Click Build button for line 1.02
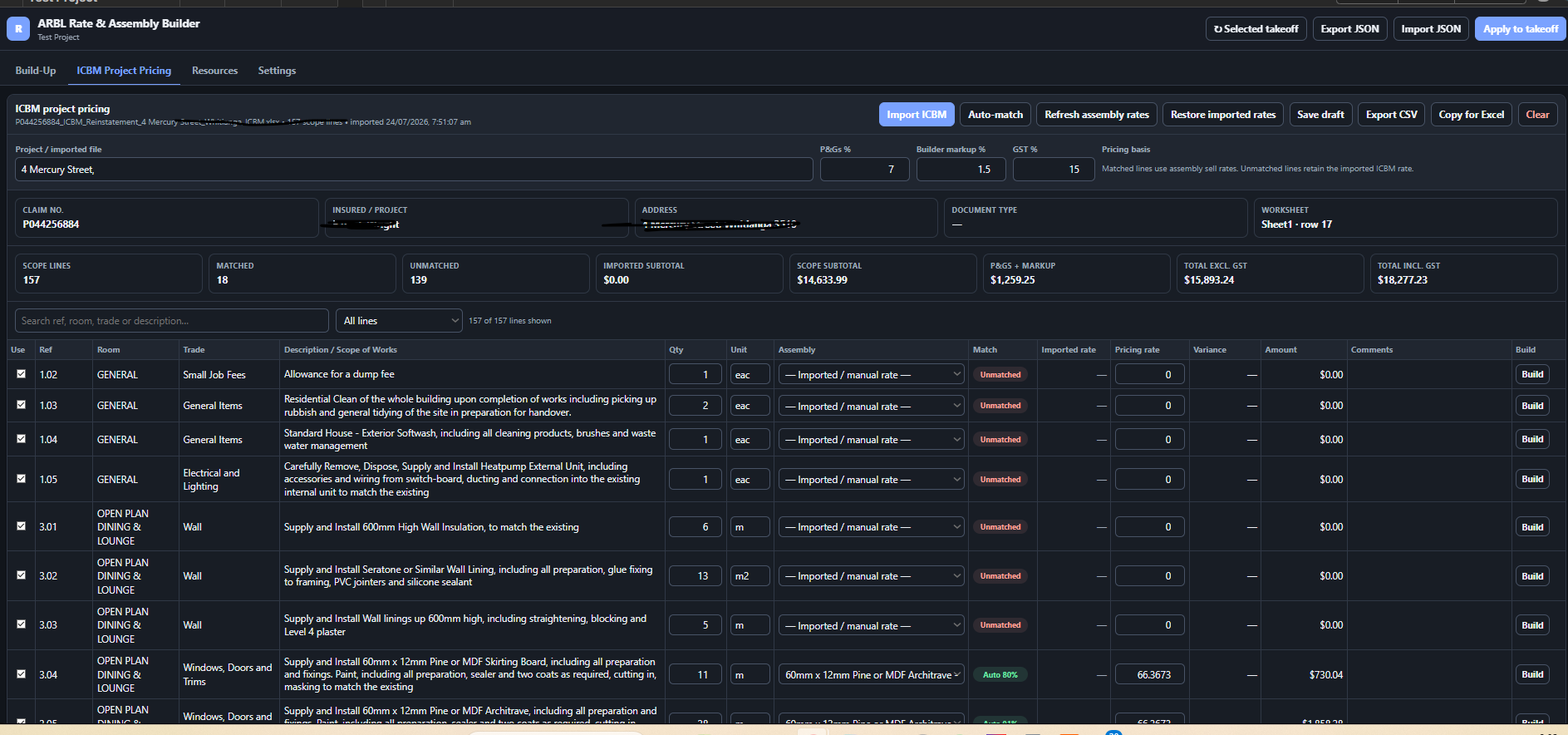 click(1532, 375)
